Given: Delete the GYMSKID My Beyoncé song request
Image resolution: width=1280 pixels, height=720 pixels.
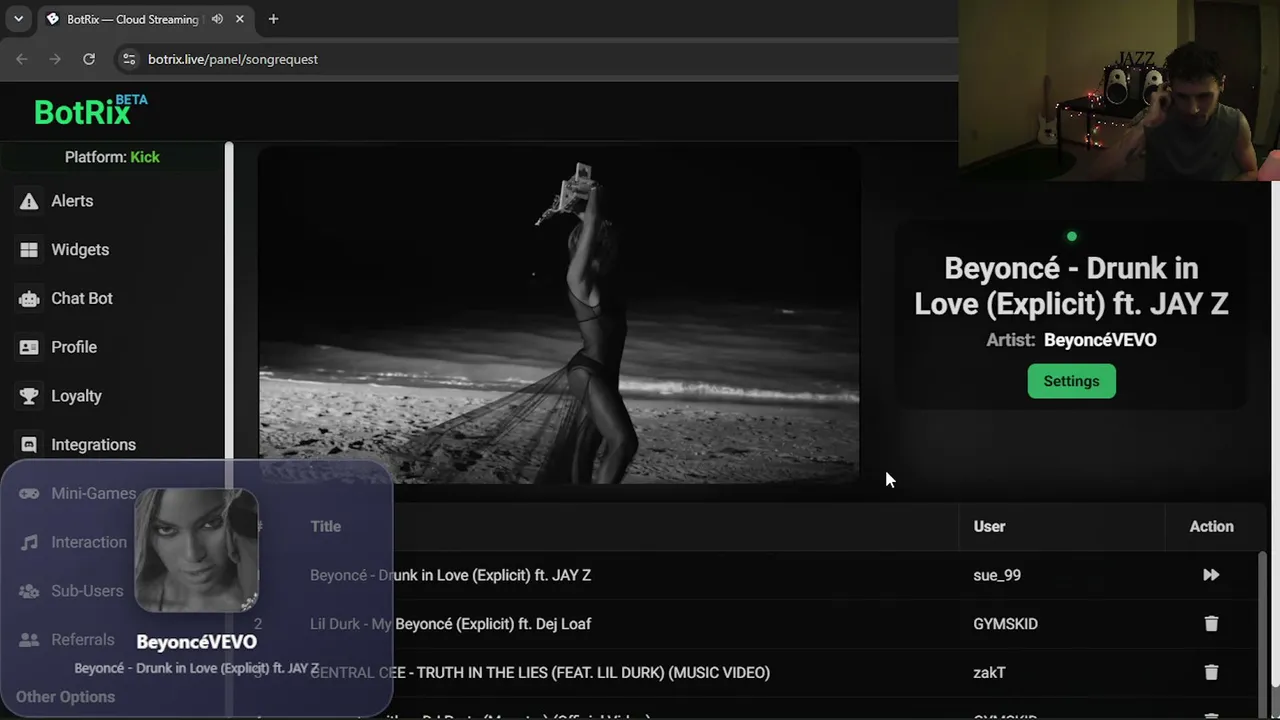Looking at the screenshot, I should point(1211,624).
